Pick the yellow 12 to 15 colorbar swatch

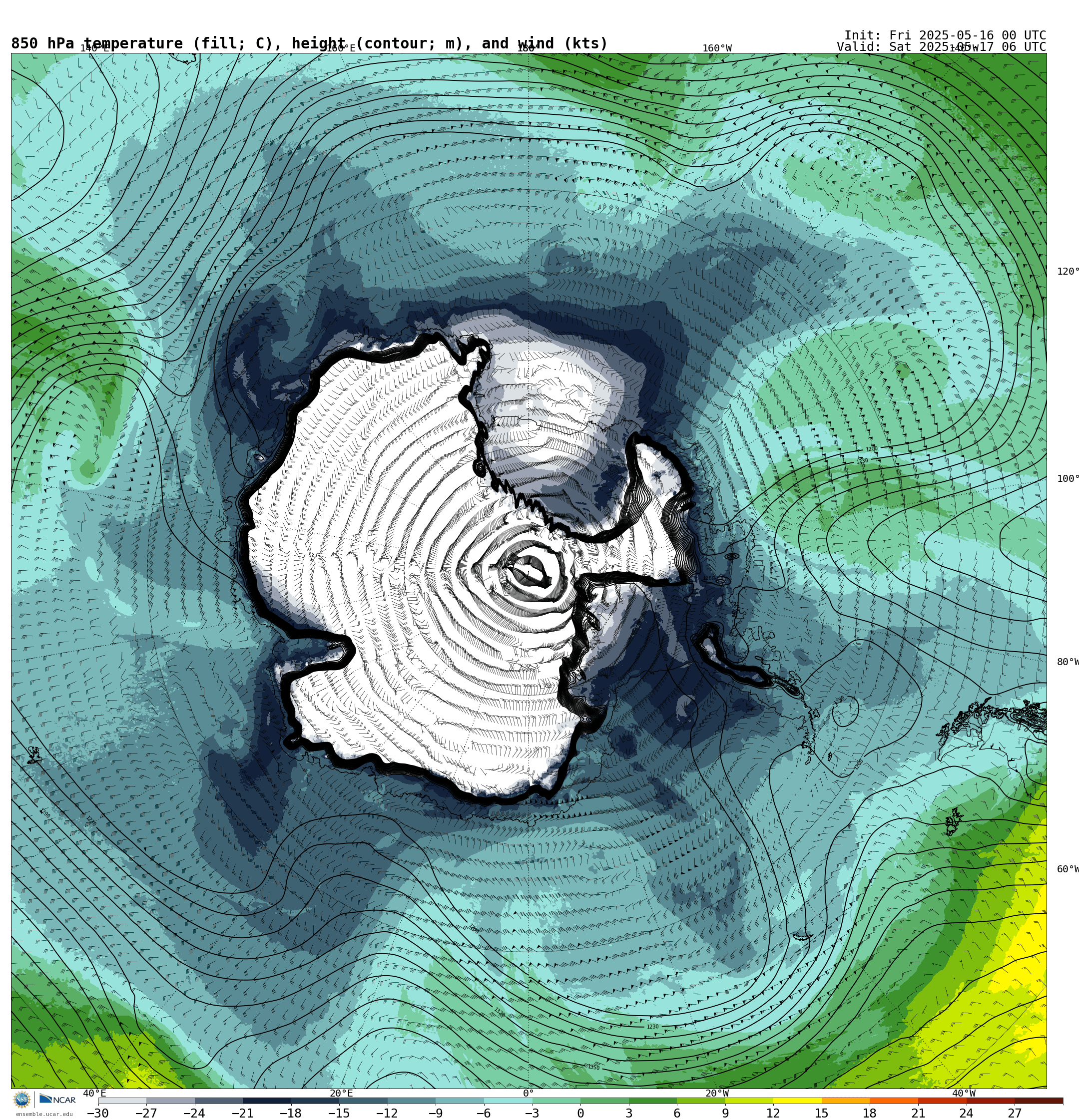click(x=798, y=1101)
